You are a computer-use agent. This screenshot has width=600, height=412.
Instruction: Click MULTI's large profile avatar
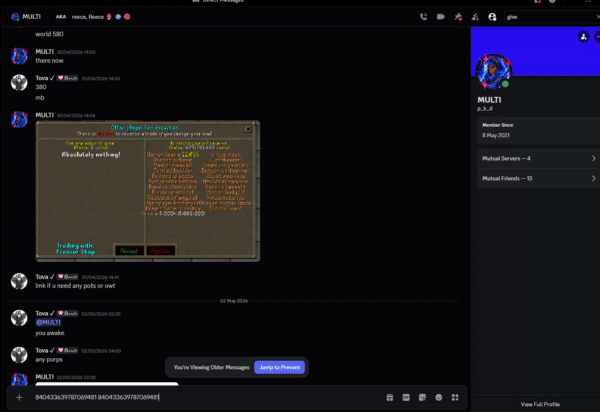(x=493, y=72)
